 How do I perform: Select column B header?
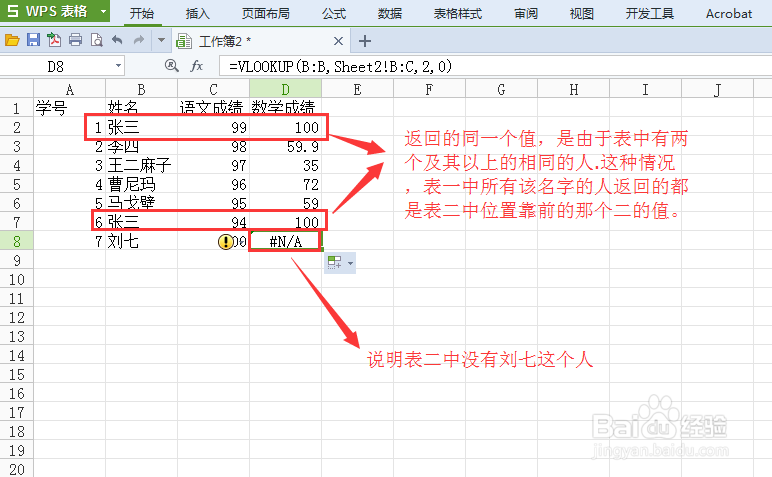[141, 89]
